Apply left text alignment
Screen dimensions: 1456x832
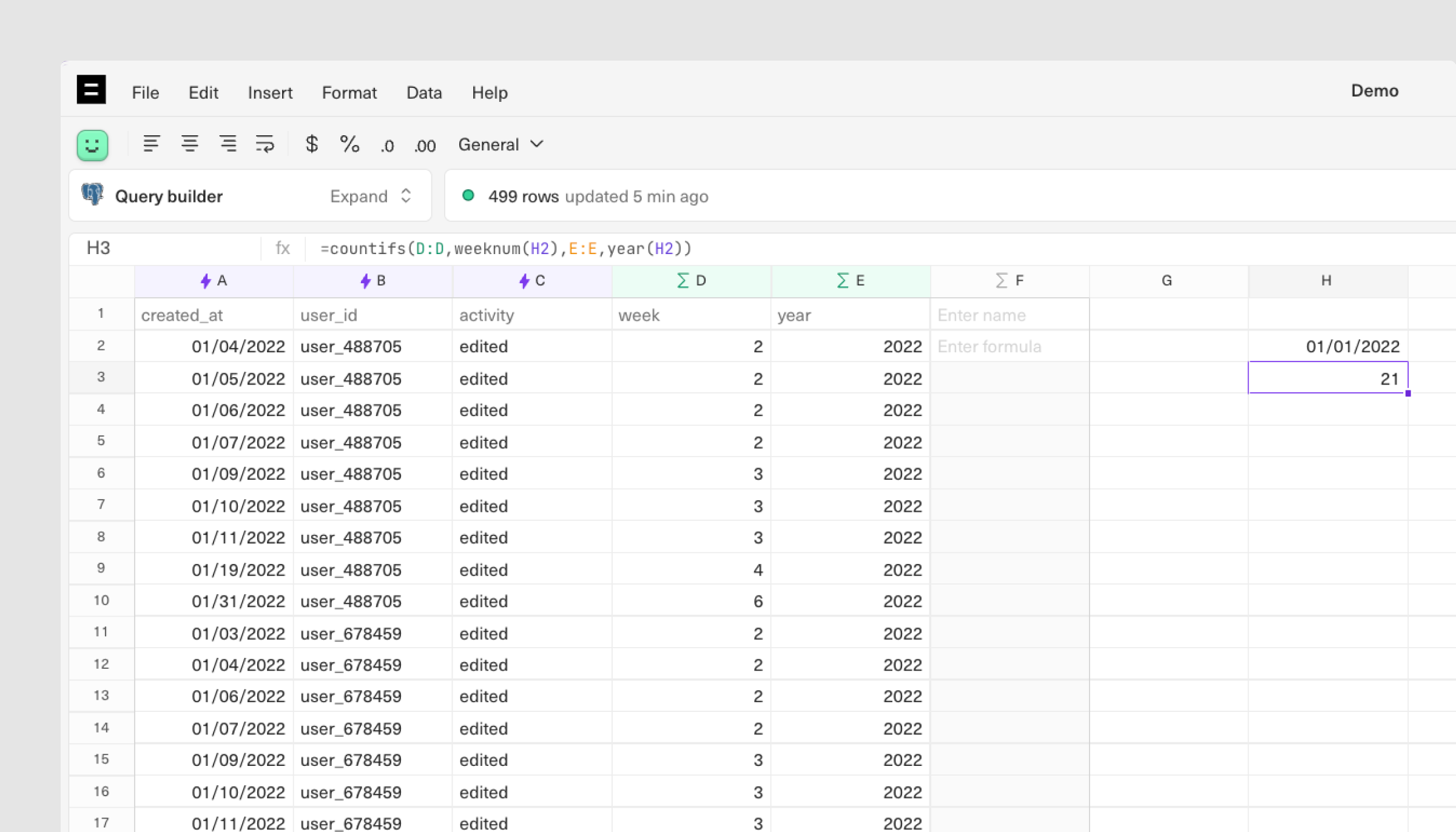click(x=151, y=144)
